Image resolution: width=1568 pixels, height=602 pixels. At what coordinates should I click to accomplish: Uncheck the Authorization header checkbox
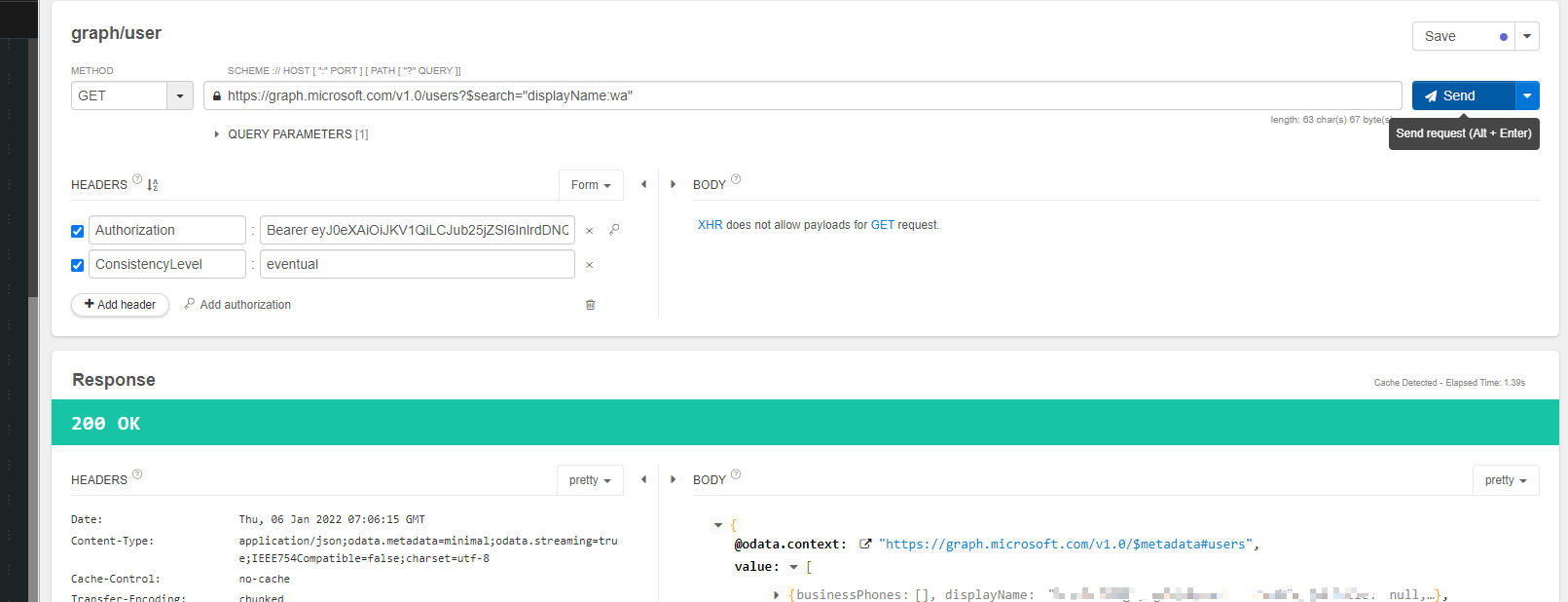pos(77,231)
